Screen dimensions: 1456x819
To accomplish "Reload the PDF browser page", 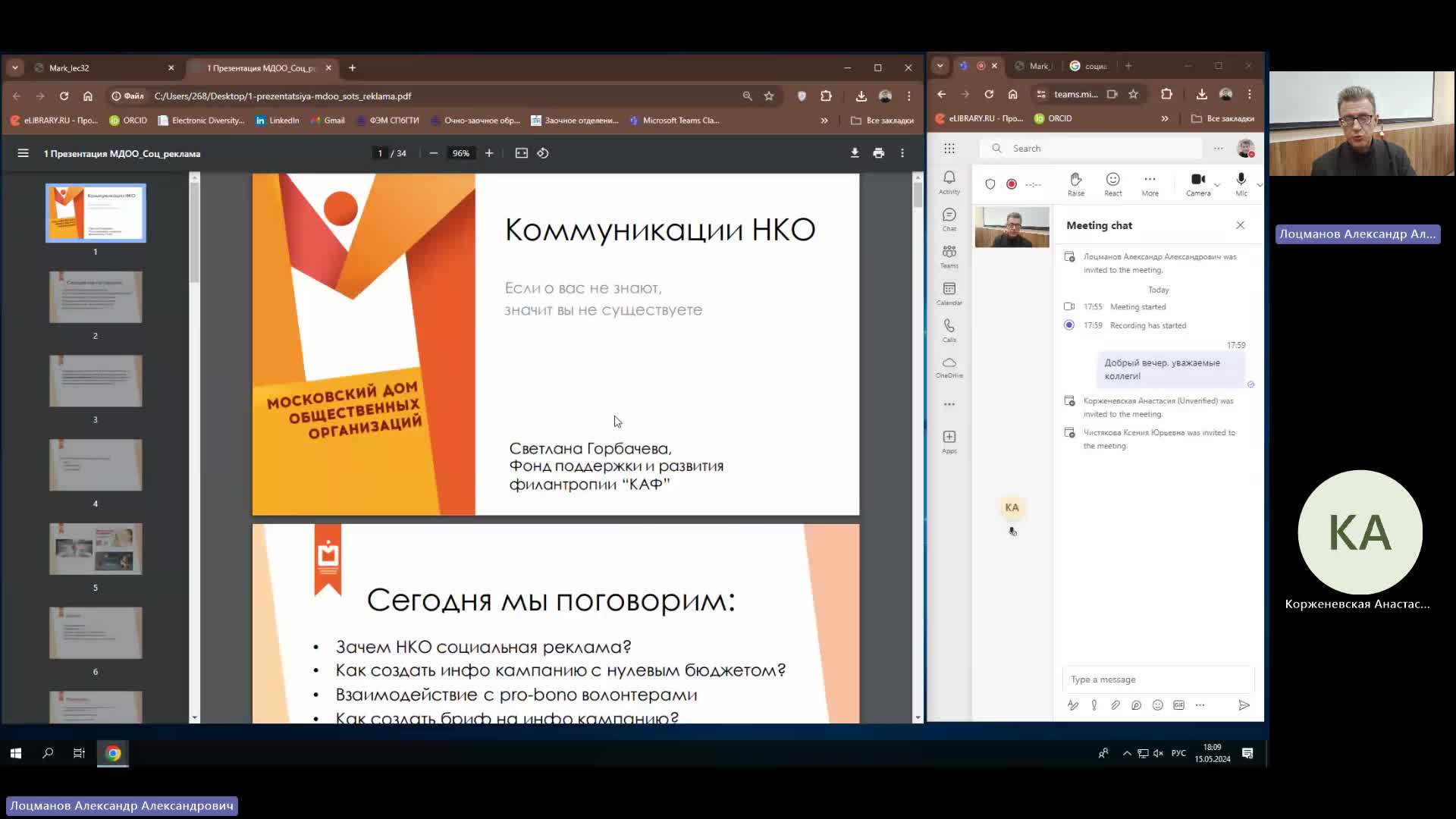I will point(64,96).
